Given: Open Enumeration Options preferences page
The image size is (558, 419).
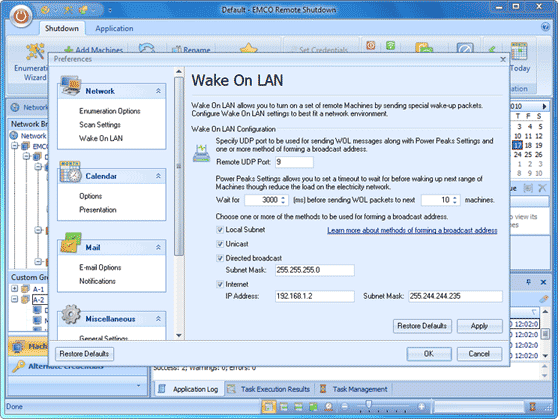Looking at the screenshot, I should 110,111.
